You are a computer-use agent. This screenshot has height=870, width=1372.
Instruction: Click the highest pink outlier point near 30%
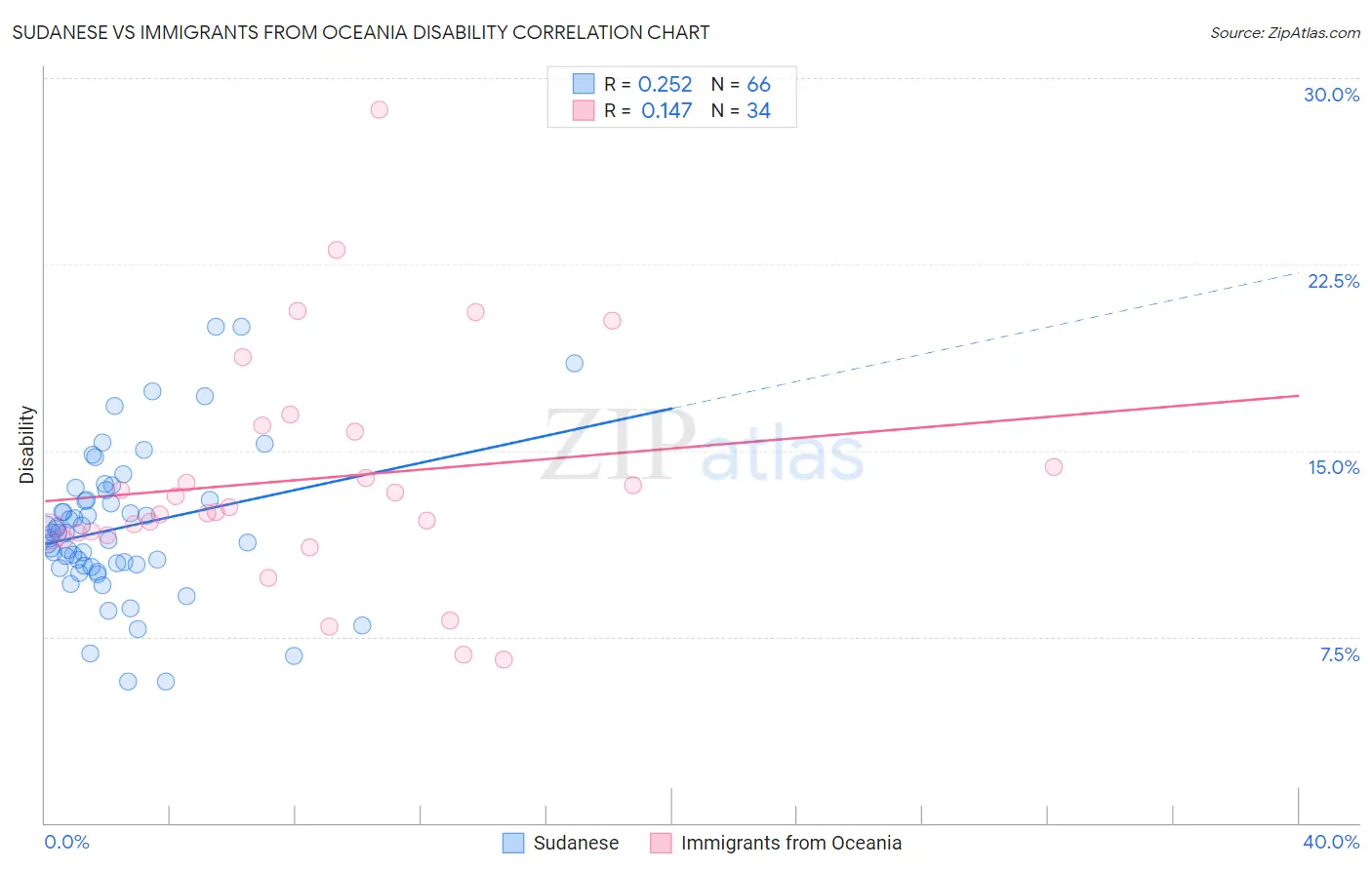380,109
